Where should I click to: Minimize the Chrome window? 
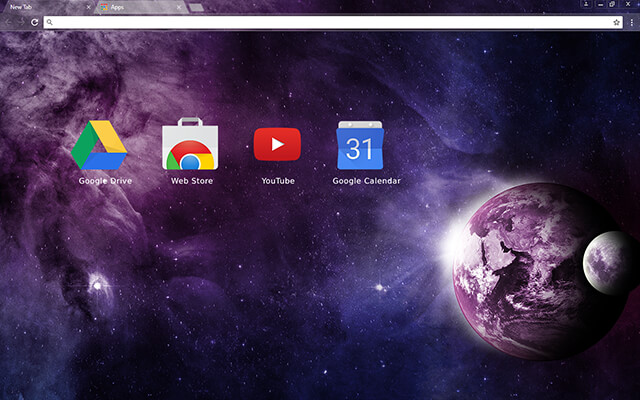[600, 4]
